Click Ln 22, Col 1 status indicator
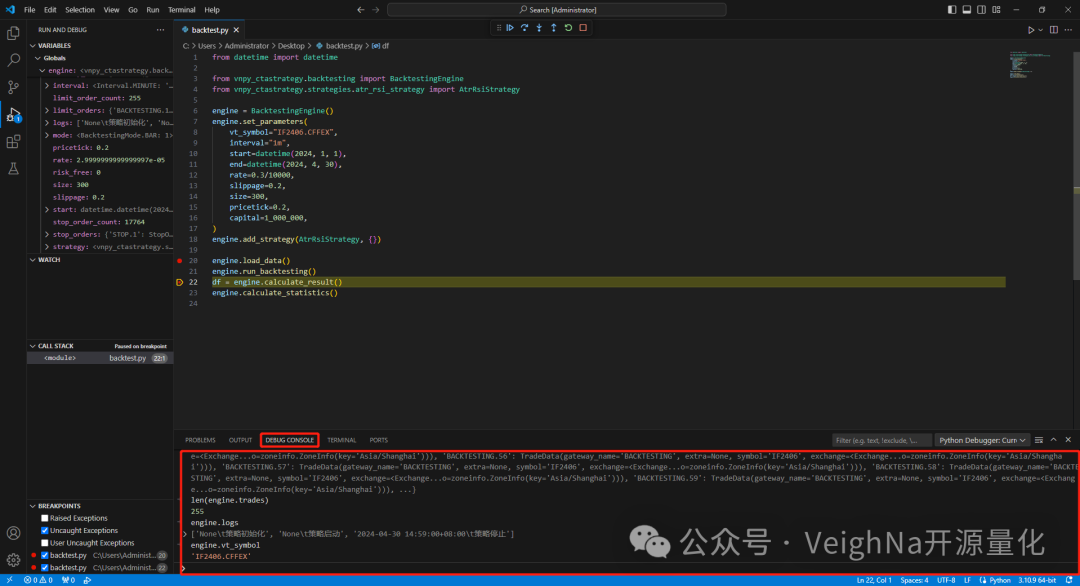This screenshot has width=1080, height=586. click(x=873, y=580)
